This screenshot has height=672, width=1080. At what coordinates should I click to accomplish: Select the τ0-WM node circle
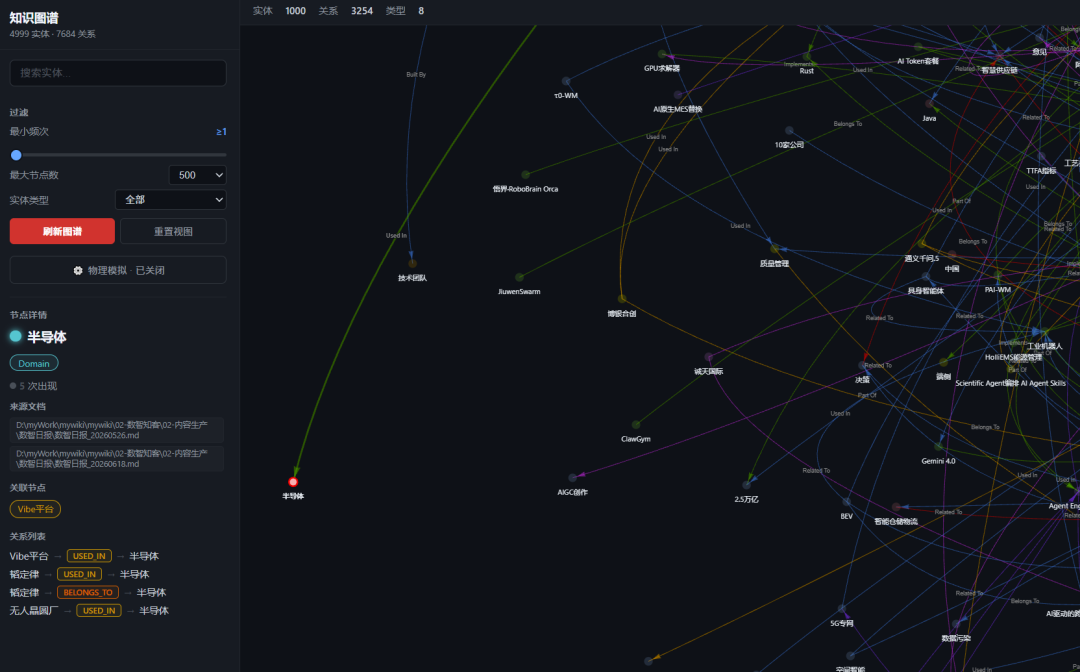click(x=566, y=81)
